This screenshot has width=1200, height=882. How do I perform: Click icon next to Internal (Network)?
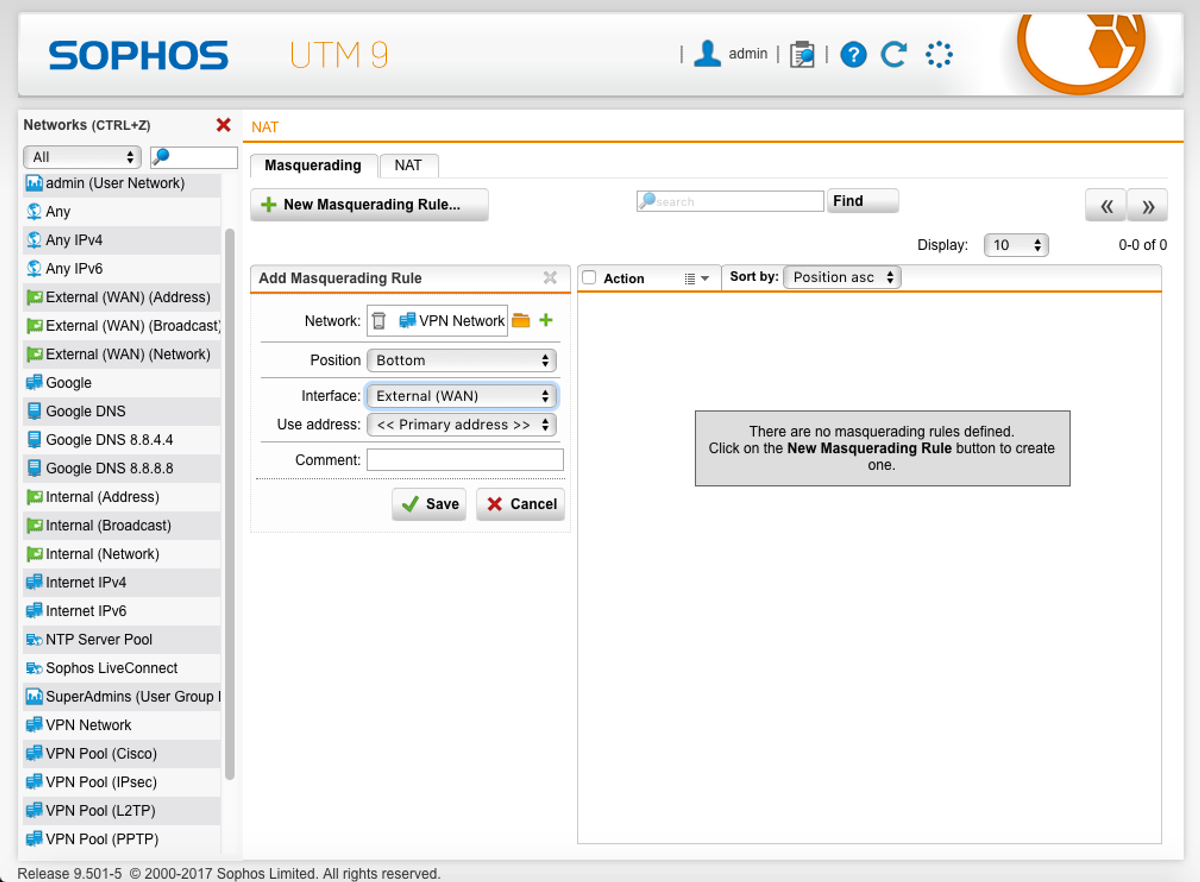34,554
